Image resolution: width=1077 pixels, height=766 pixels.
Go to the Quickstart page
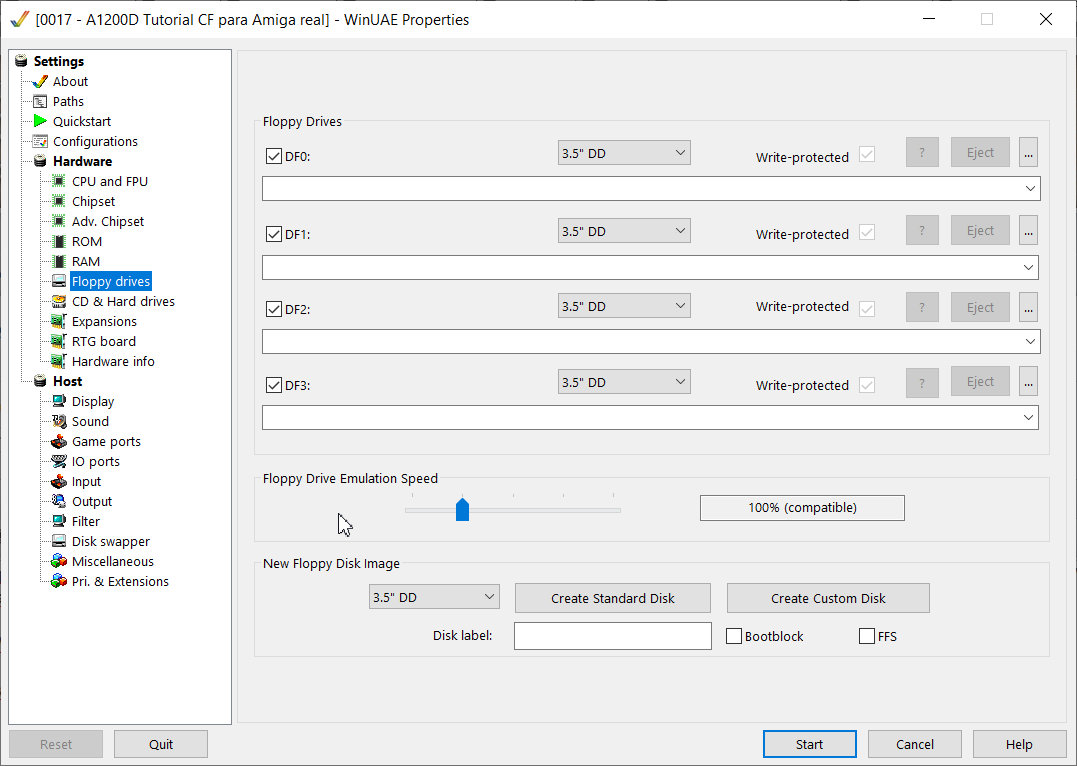[82, 122]
